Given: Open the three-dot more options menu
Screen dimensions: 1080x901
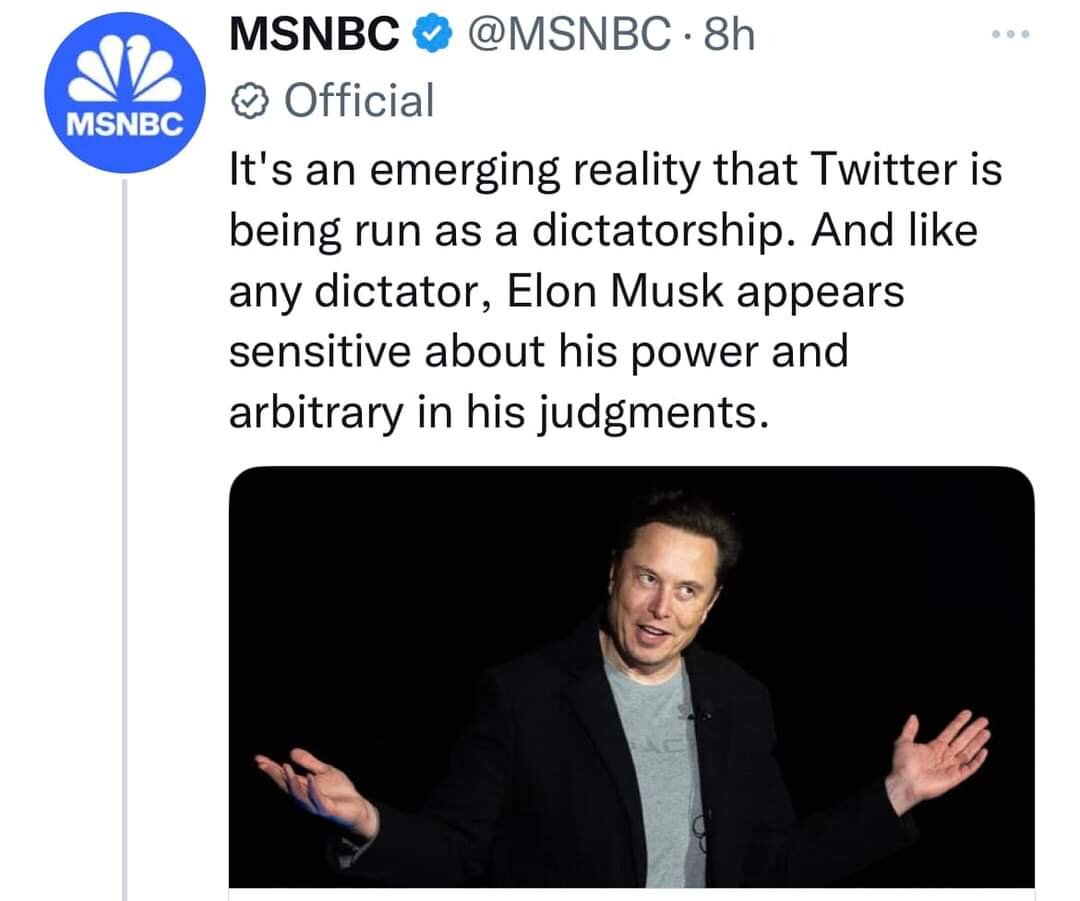Looking at the screenshot, I should pos(1011,34).
